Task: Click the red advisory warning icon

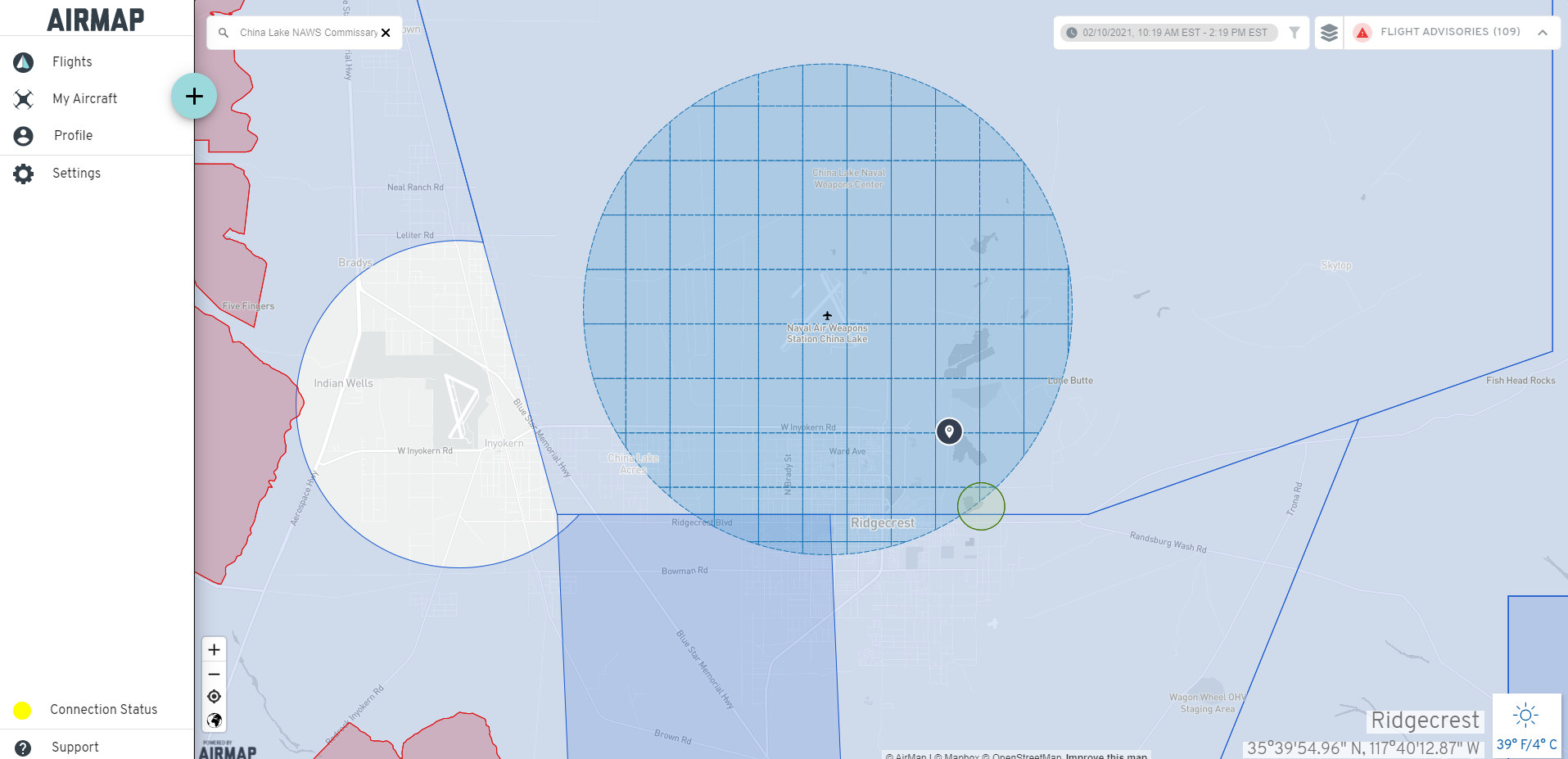Action: pyautogui.click(x=1362, y=33)
